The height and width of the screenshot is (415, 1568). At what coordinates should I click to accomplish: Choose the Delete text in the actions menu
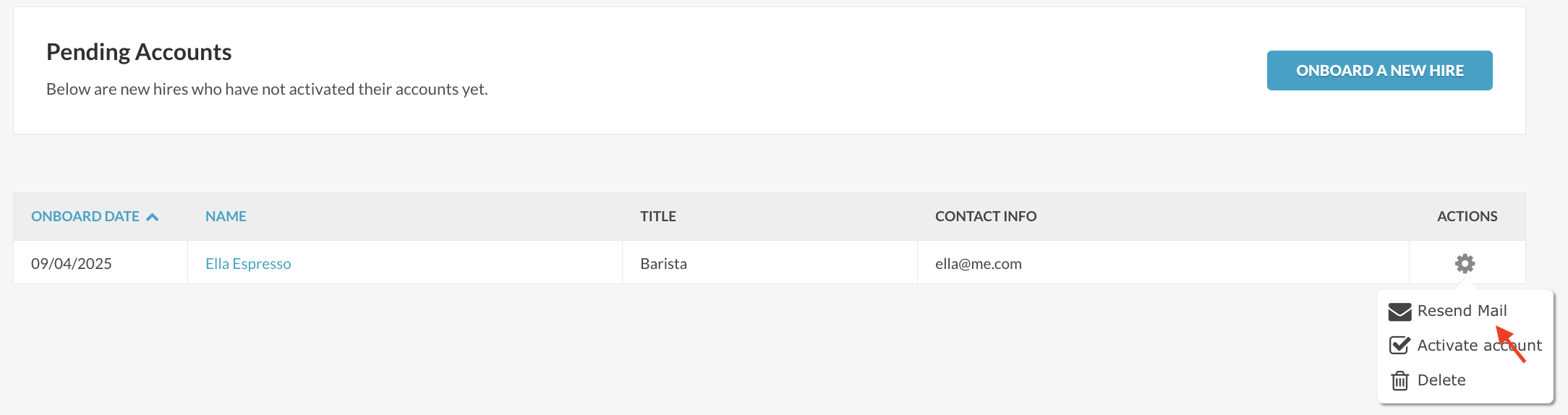1441,380
